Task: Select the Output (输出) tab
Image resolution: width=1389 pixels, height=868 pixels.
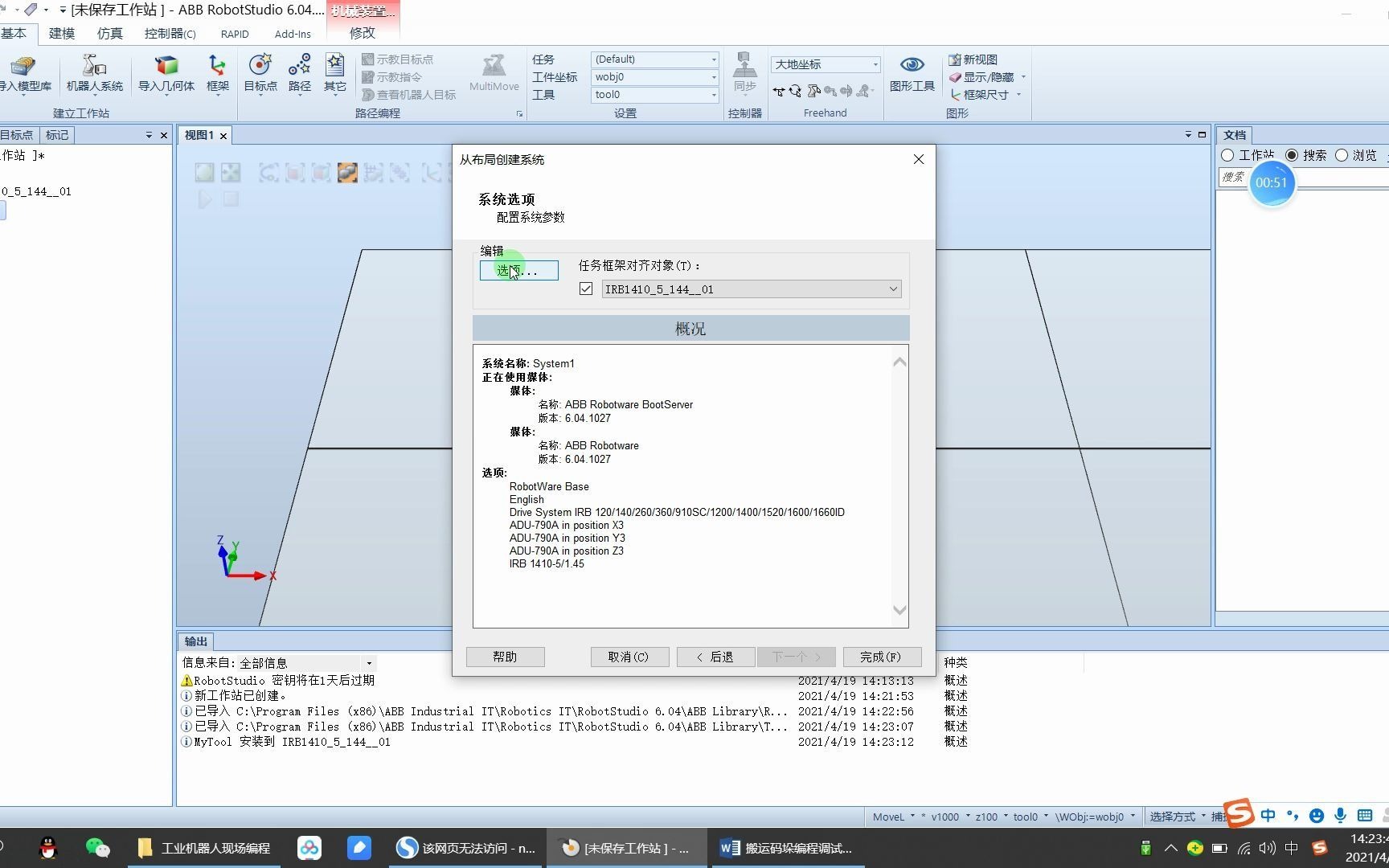Action: tap(195, 641)
